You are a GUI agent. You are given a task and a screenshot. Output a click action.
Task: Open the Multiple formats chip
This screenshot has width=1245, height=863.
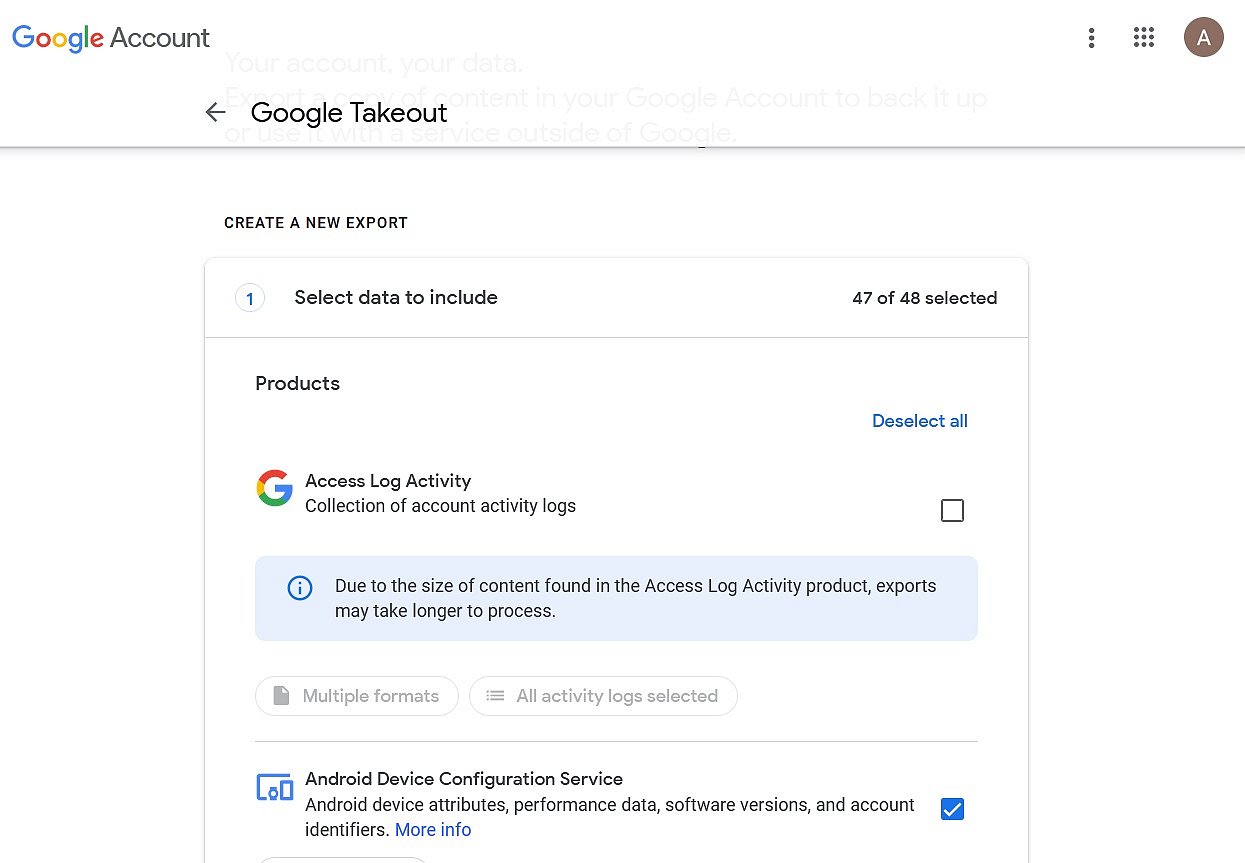pyautogui.click(x=357, y=696)
